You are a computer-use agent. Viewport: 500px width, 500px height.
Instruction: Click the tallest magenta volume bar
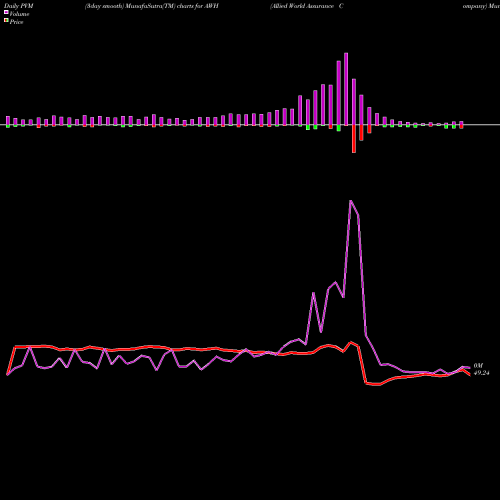(x=346, y=89)
